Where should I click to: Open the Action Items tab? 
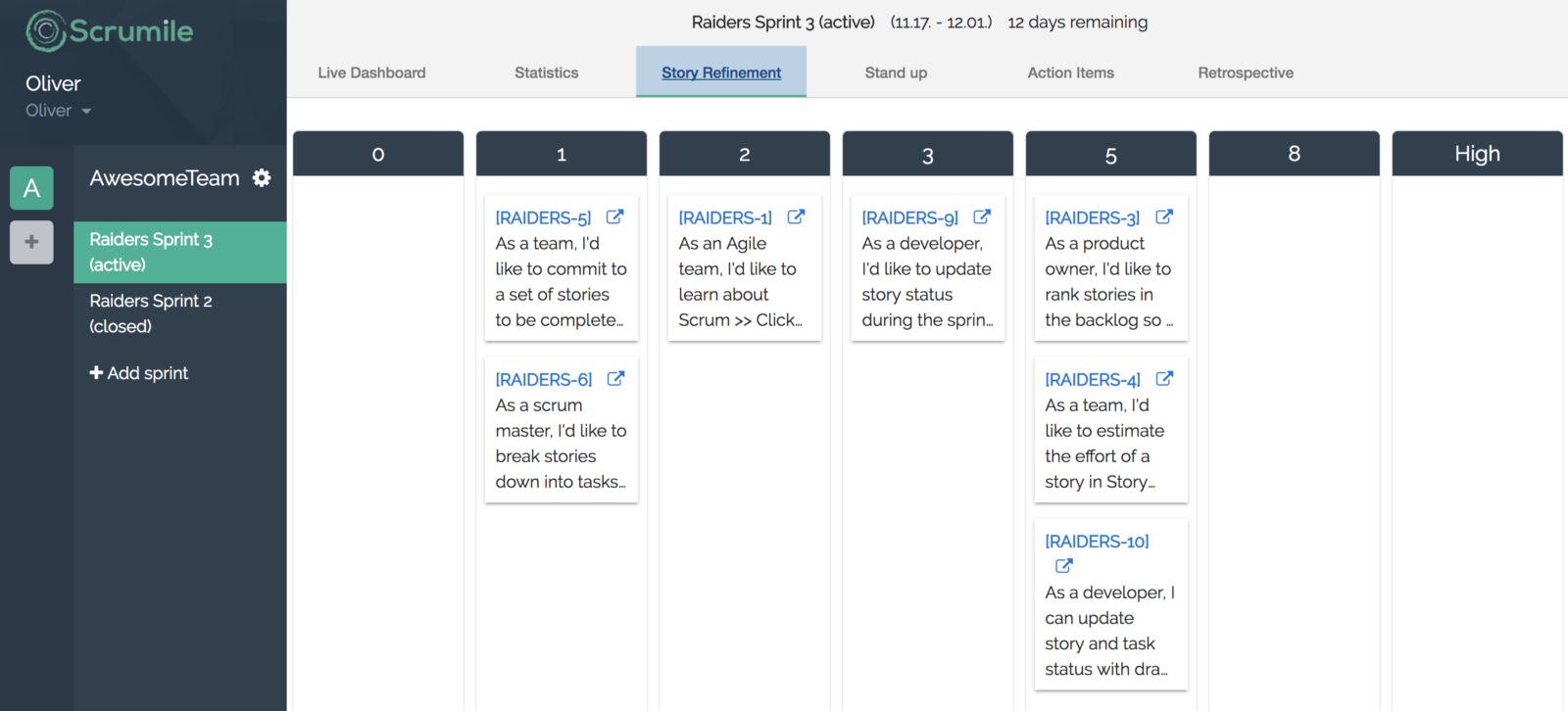[x=1070, y=72]
